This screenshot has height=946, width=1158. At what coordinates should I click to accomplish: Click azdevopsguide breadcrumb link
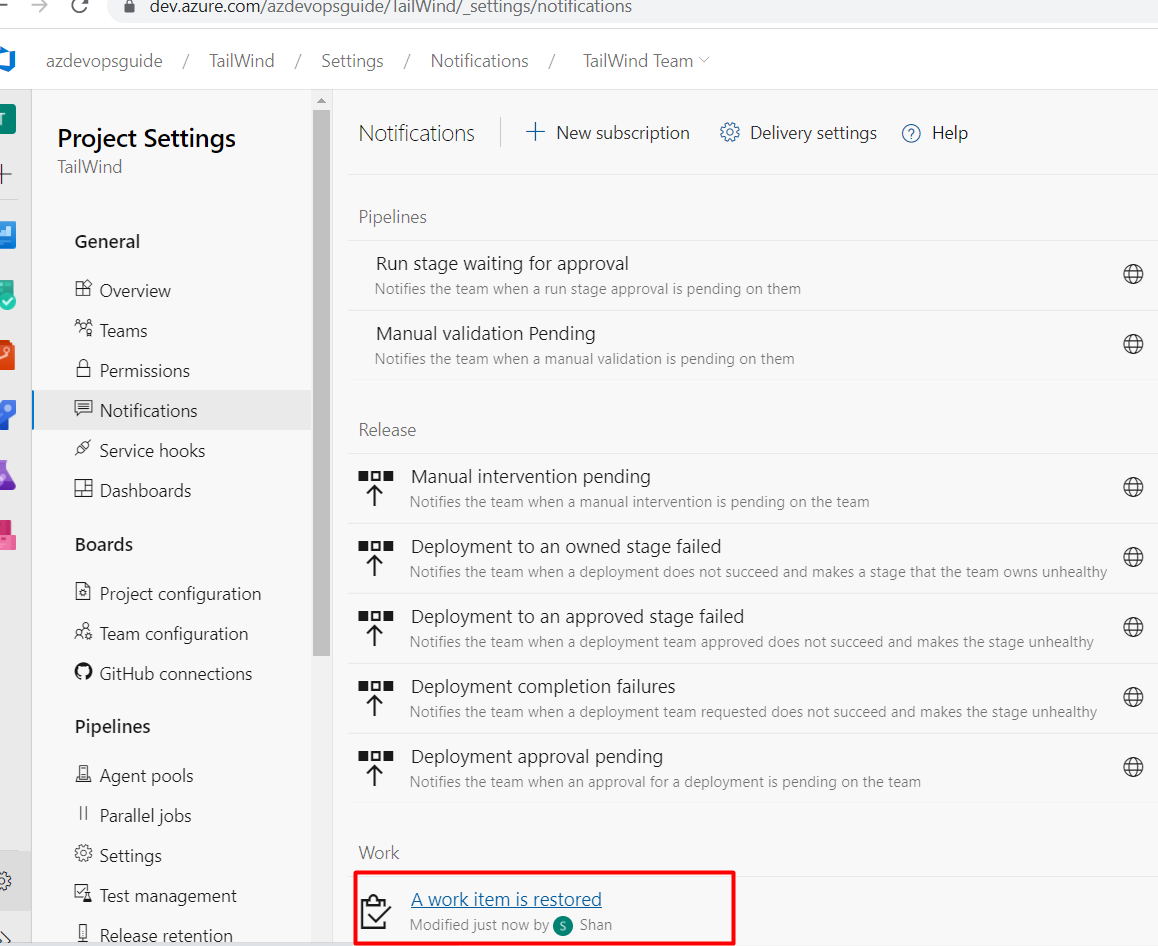click(x=104, y=61)
